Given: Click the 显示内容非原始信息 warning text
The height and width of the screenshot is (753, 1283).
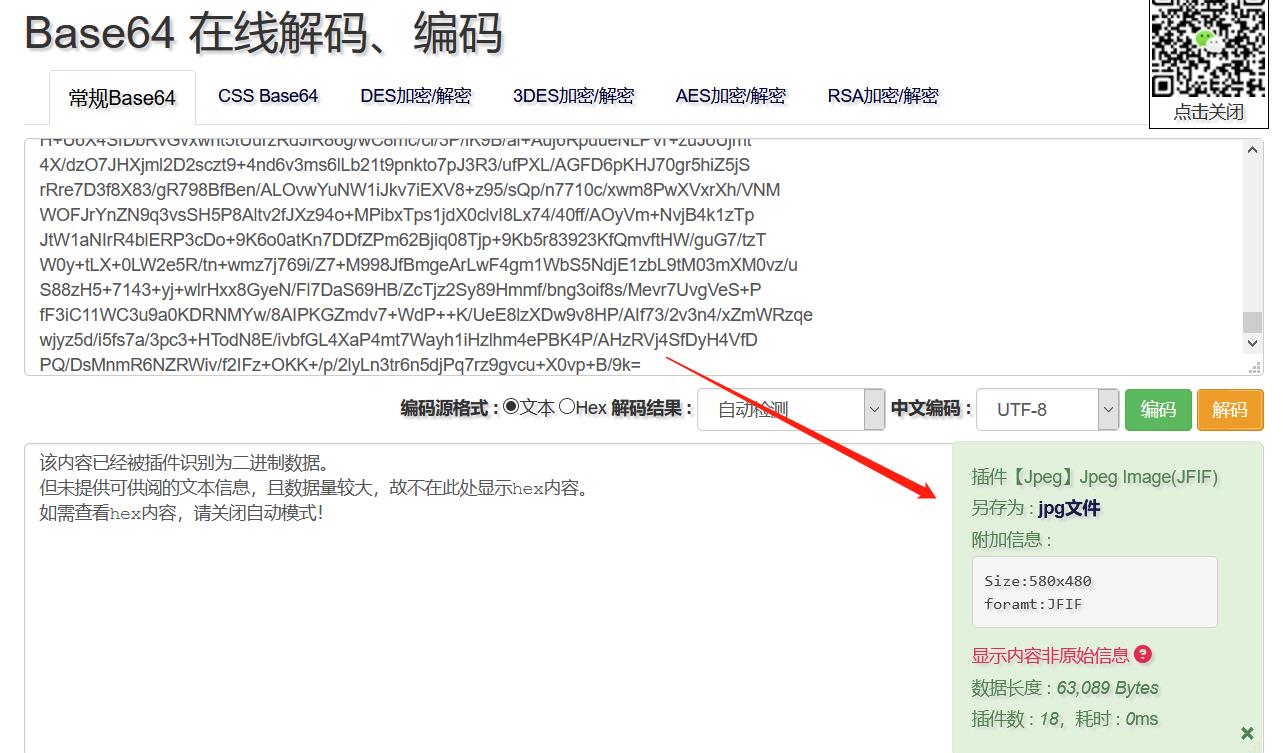Looking at the screenshot, I should pos(1050,656).
